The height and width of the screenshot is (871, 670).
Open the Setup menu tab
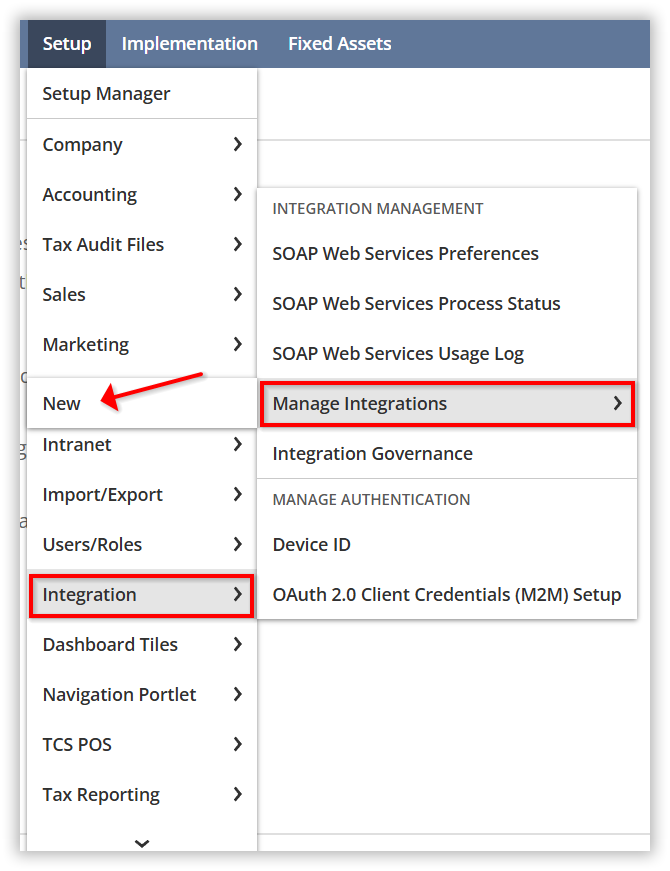tap(67, 44)
